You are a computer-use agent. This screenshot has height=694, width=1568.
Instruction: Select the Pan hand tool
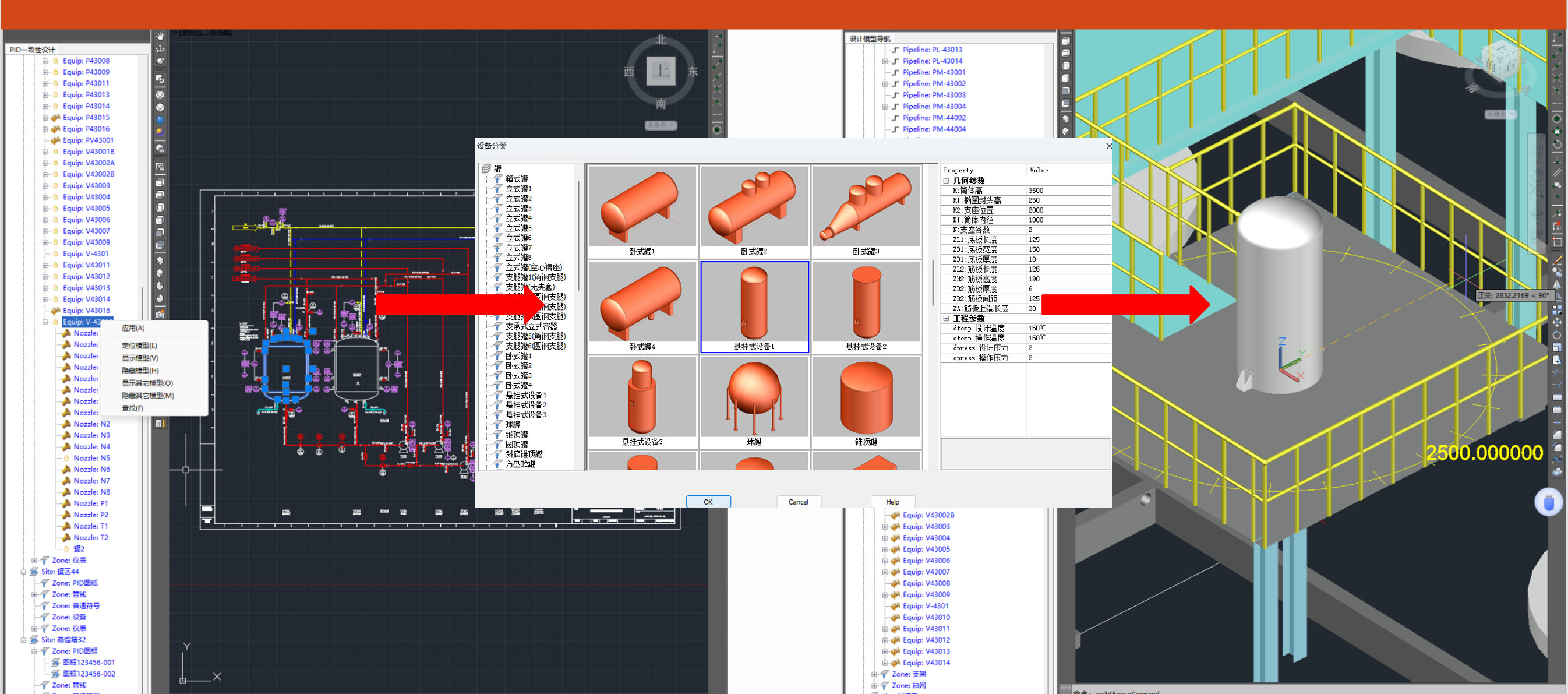pyautogui.click(x=160, y=36)
